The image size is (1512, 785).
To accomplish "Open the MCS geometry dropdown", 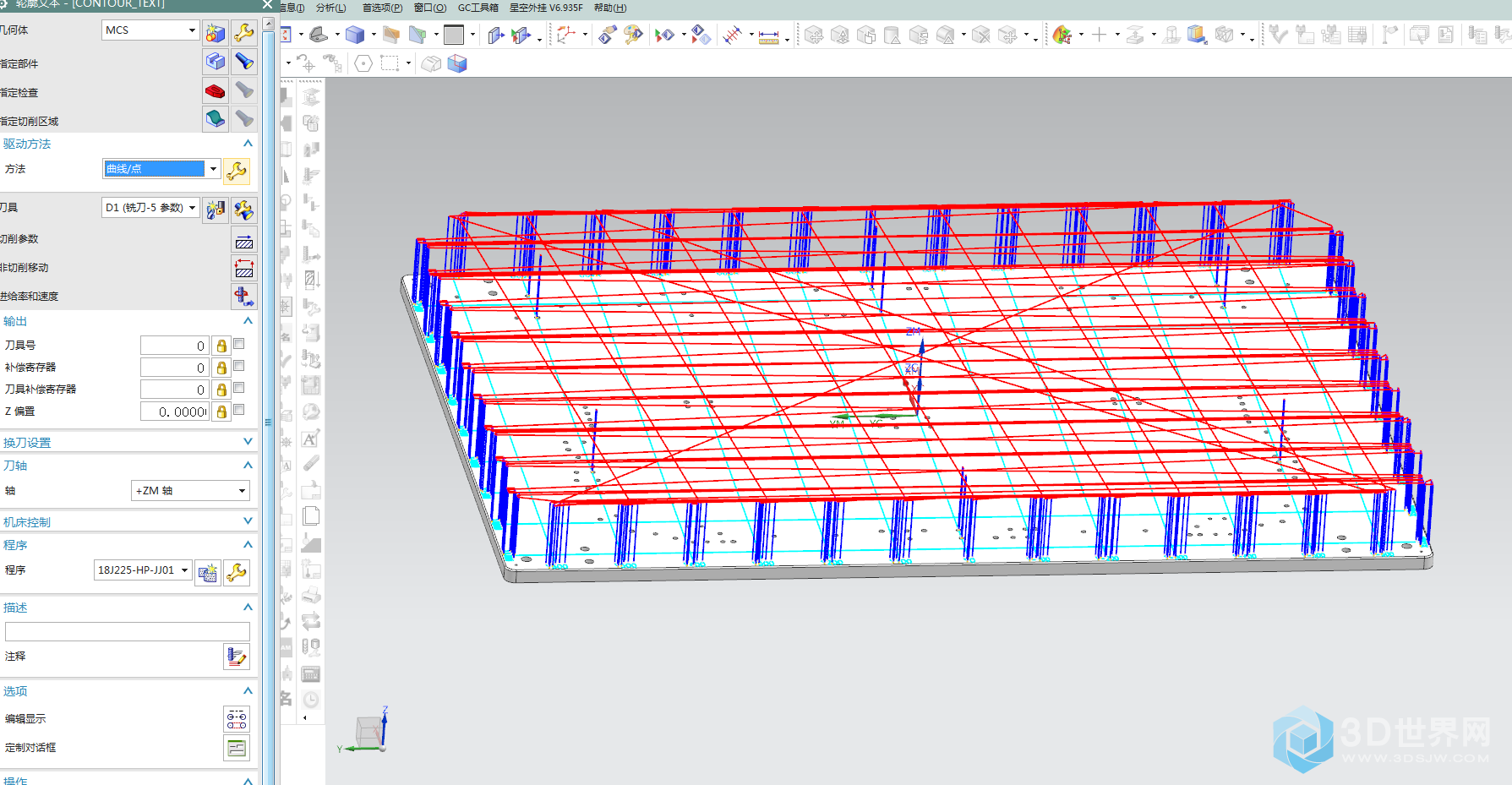I will (150, 30).
